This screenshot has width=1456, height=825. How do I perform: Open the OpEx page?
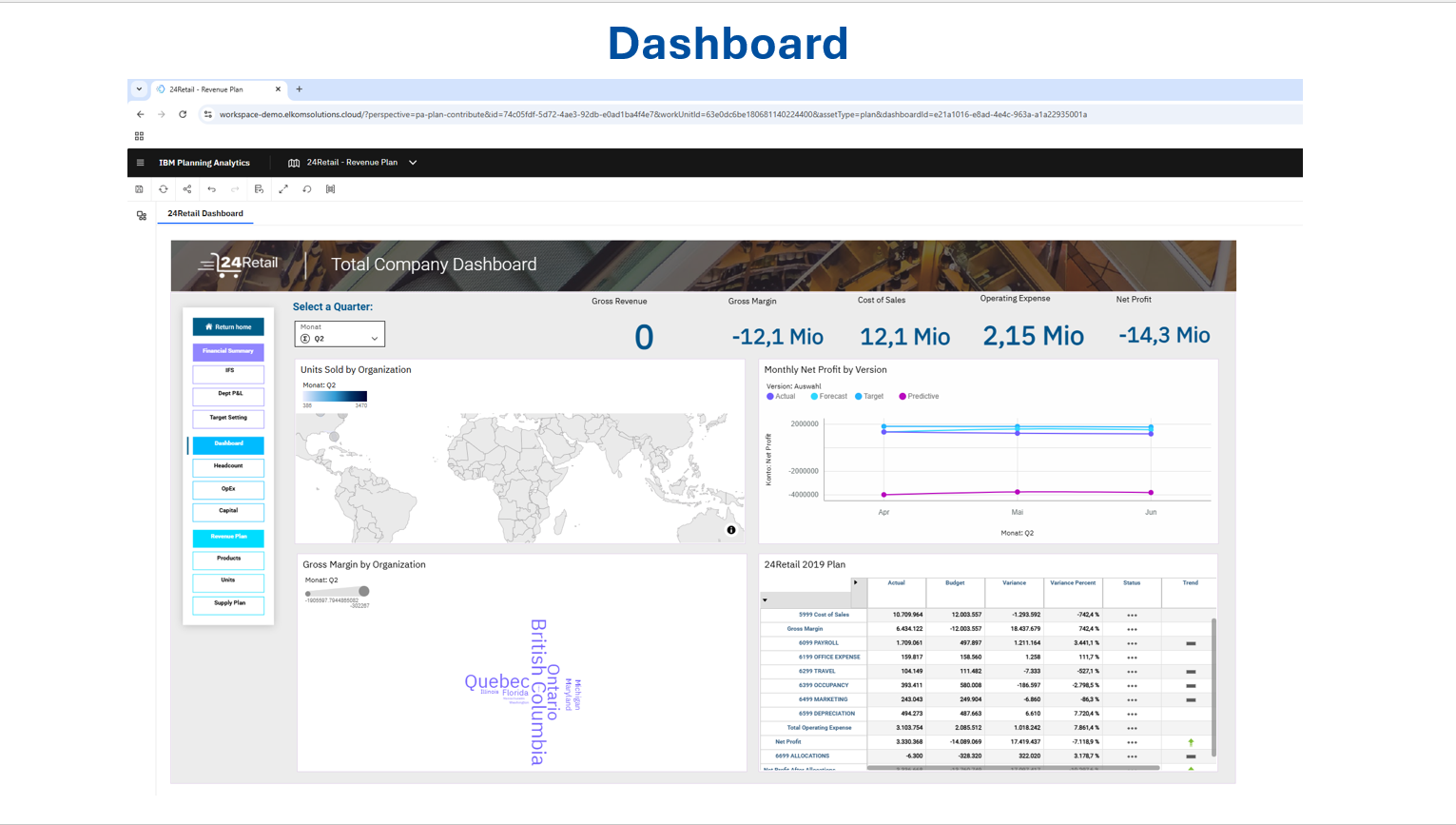tap(228, 490)
